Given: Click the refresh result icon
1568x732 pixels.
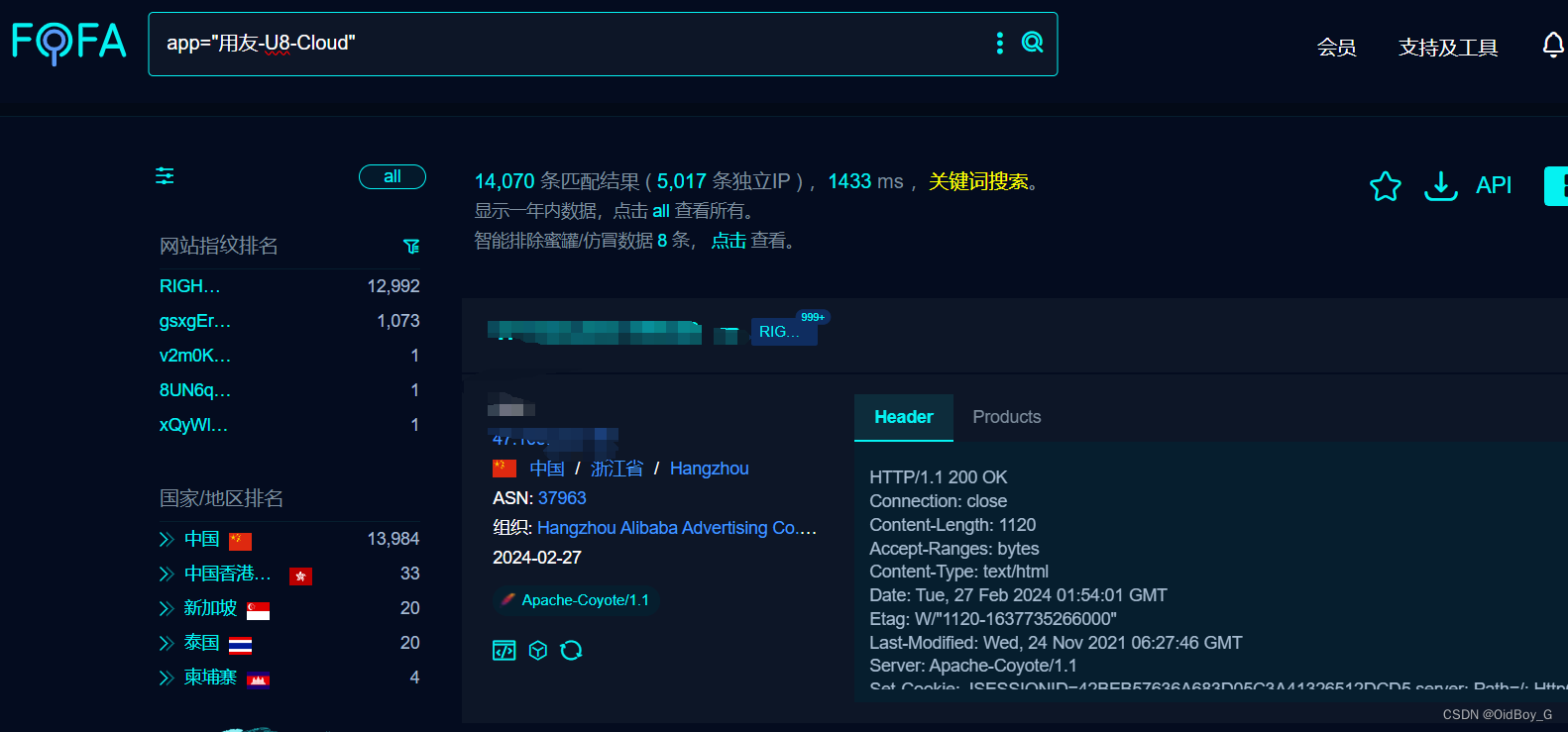Looking at the screenshot, I should tap(571, 650).
